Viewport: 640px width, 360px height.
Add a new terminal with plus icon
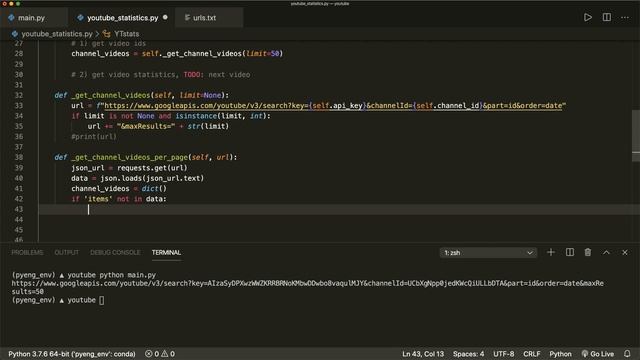[551, 252]
